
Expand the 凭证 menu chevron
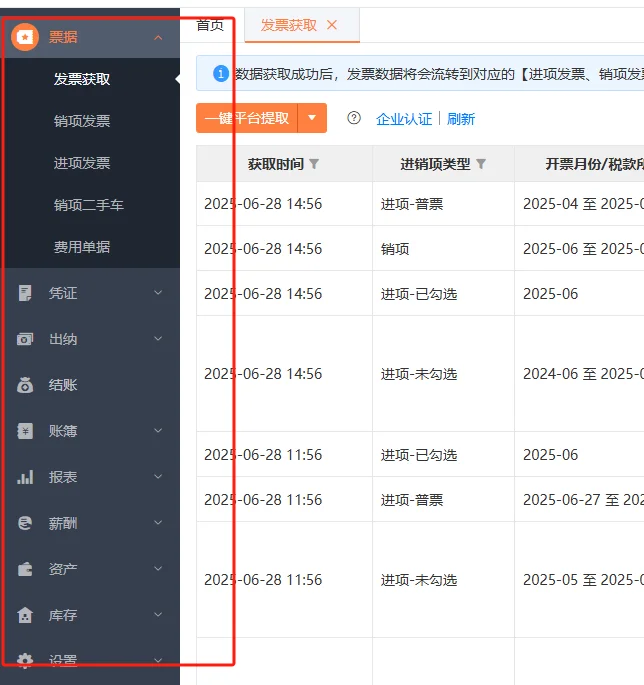(158, 292)
